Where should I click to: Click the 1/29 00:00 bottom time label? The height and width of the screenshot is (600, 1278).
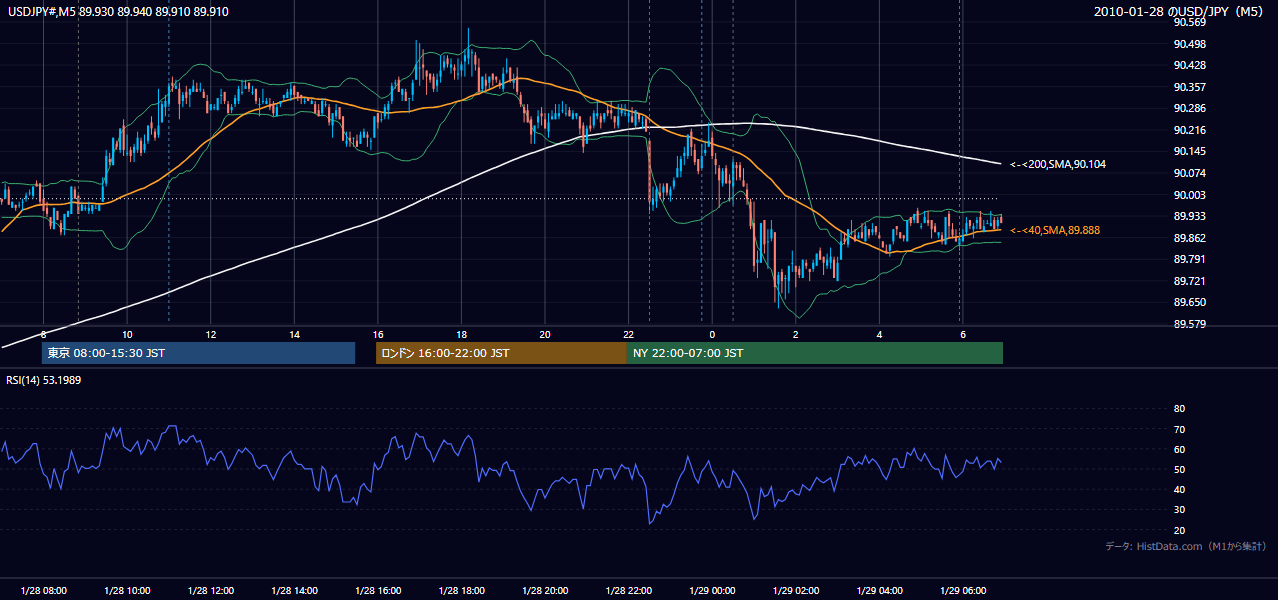click(712, 590)
